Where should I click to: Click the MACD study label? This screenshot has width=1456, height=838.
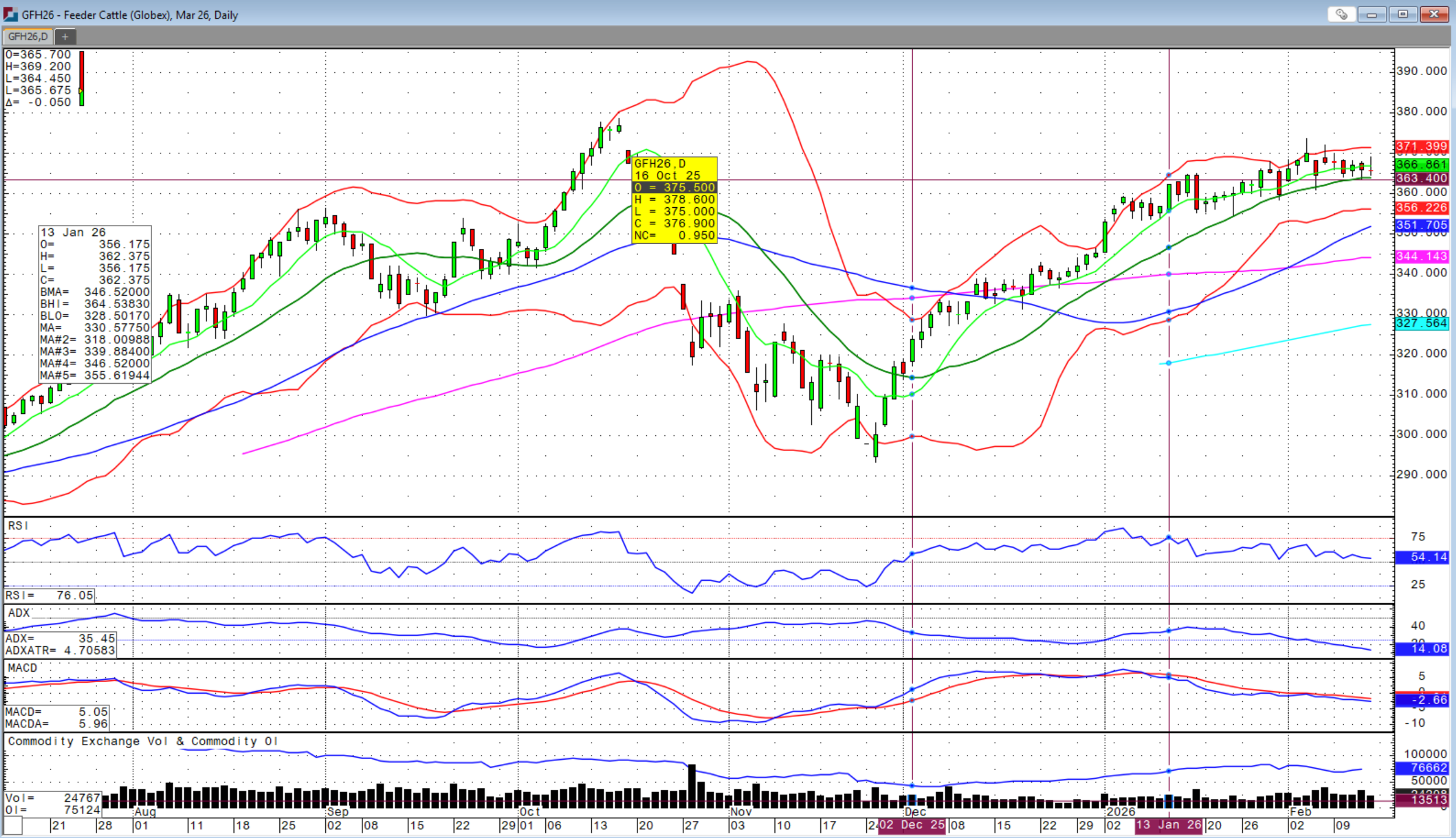(23, 667)
